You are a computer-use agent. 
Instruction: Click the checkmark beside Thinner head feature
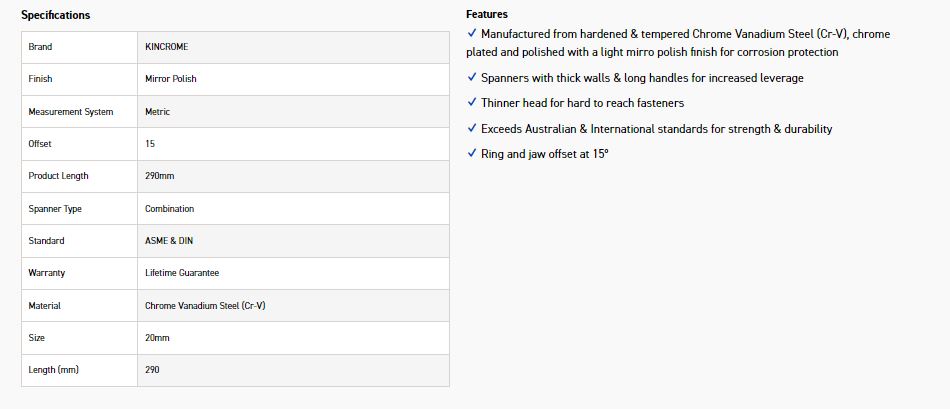coord(472,102)
